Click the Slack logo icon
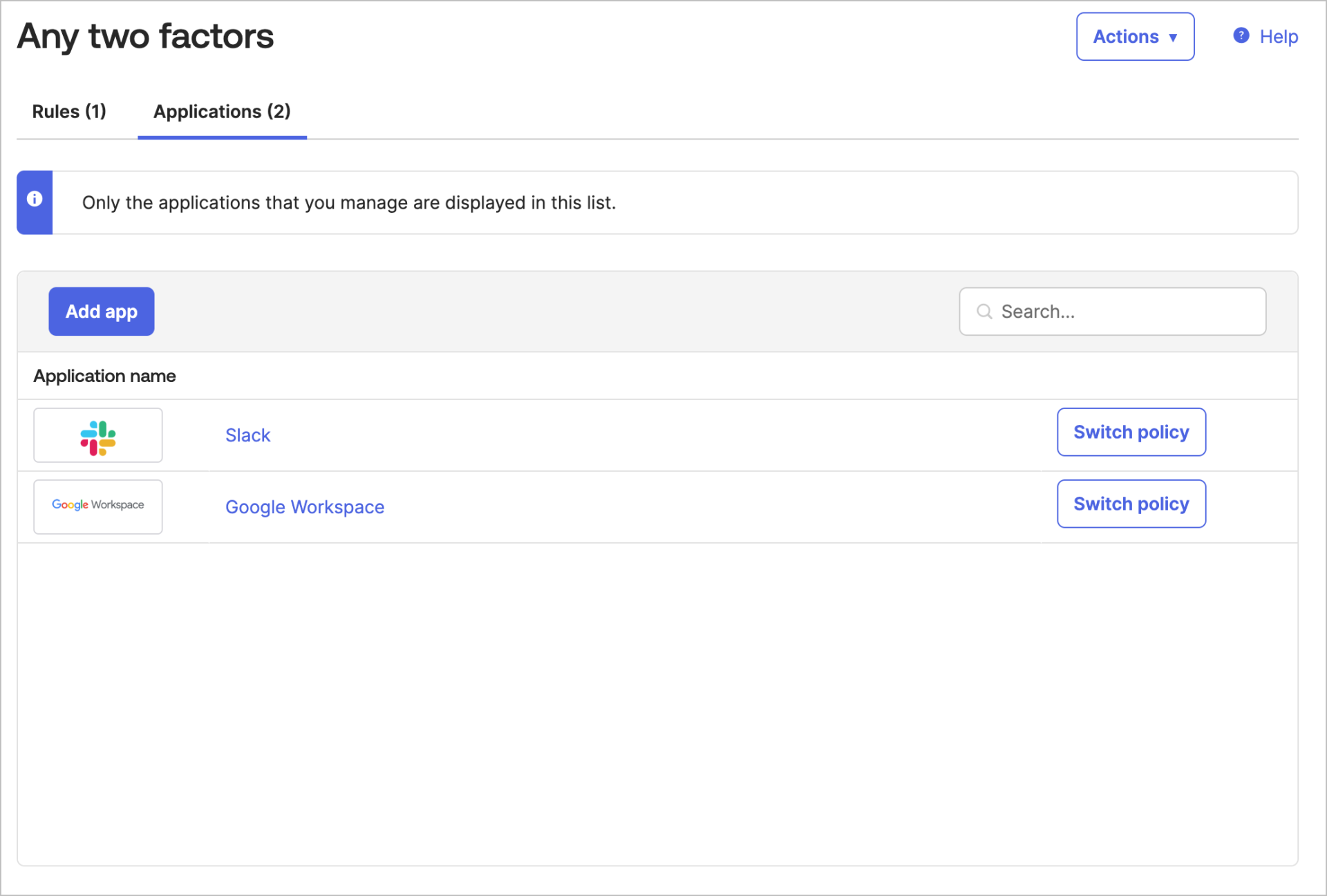This screenshot has width=1327, height=896. (97, 435)
